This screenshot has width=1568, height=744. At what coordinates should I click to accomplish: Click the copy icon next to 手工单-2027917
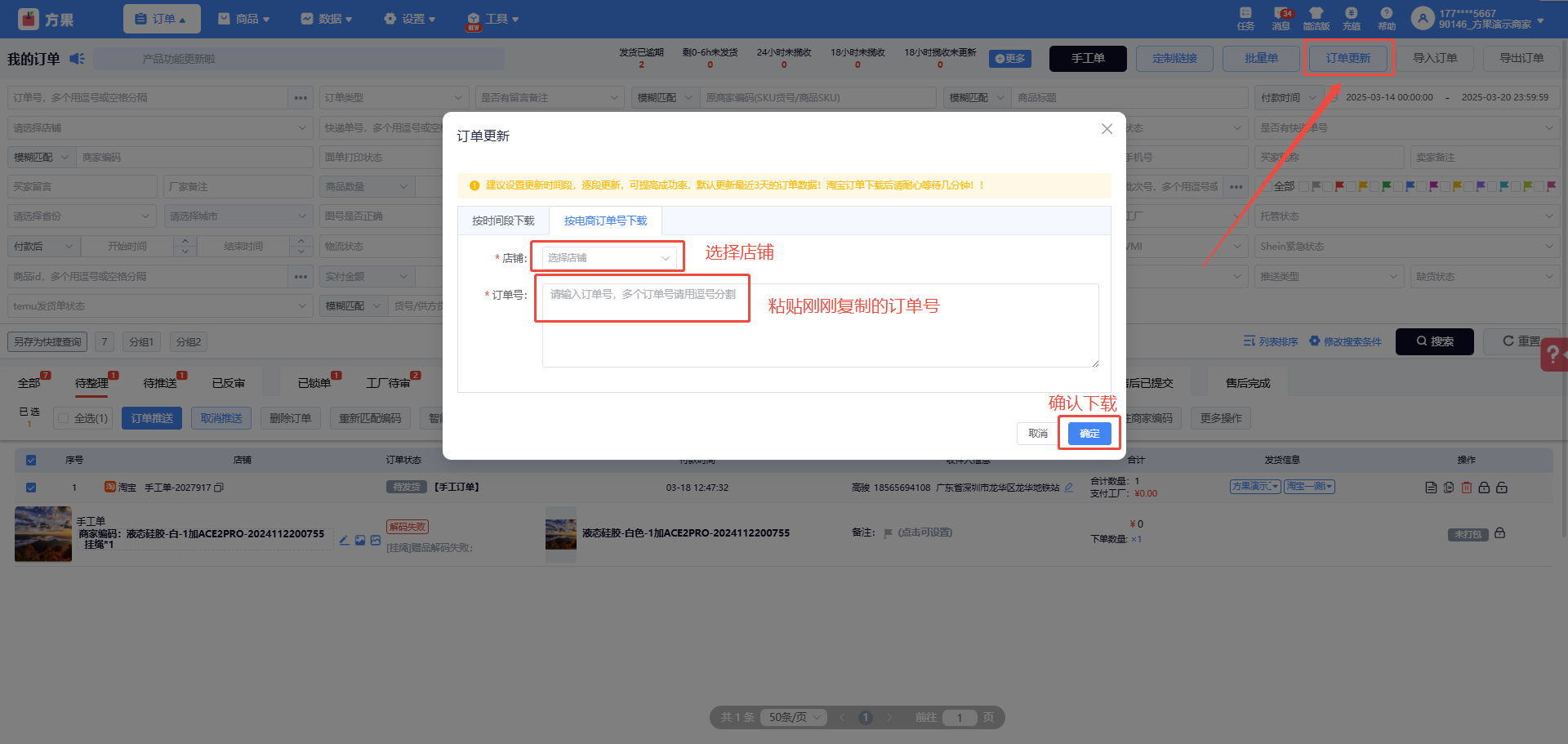point(219,488)
